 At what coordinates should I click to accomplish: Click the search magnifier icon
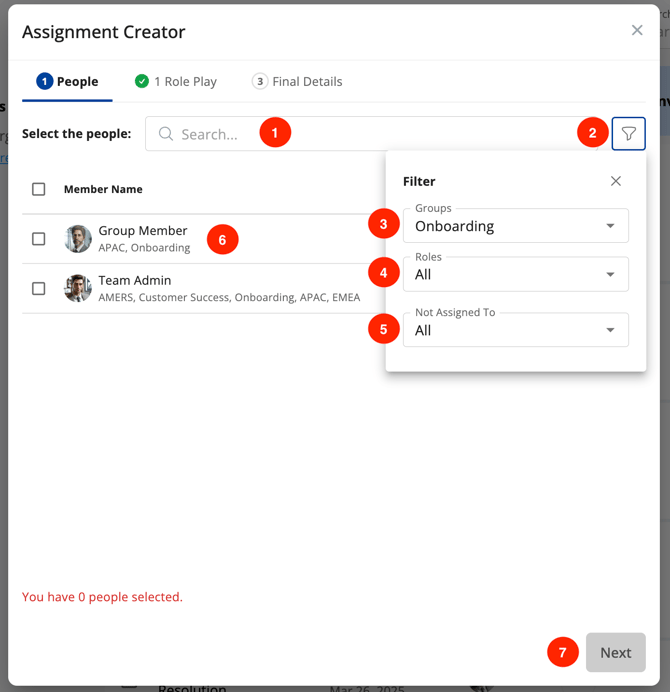click(x=166, y=134)
